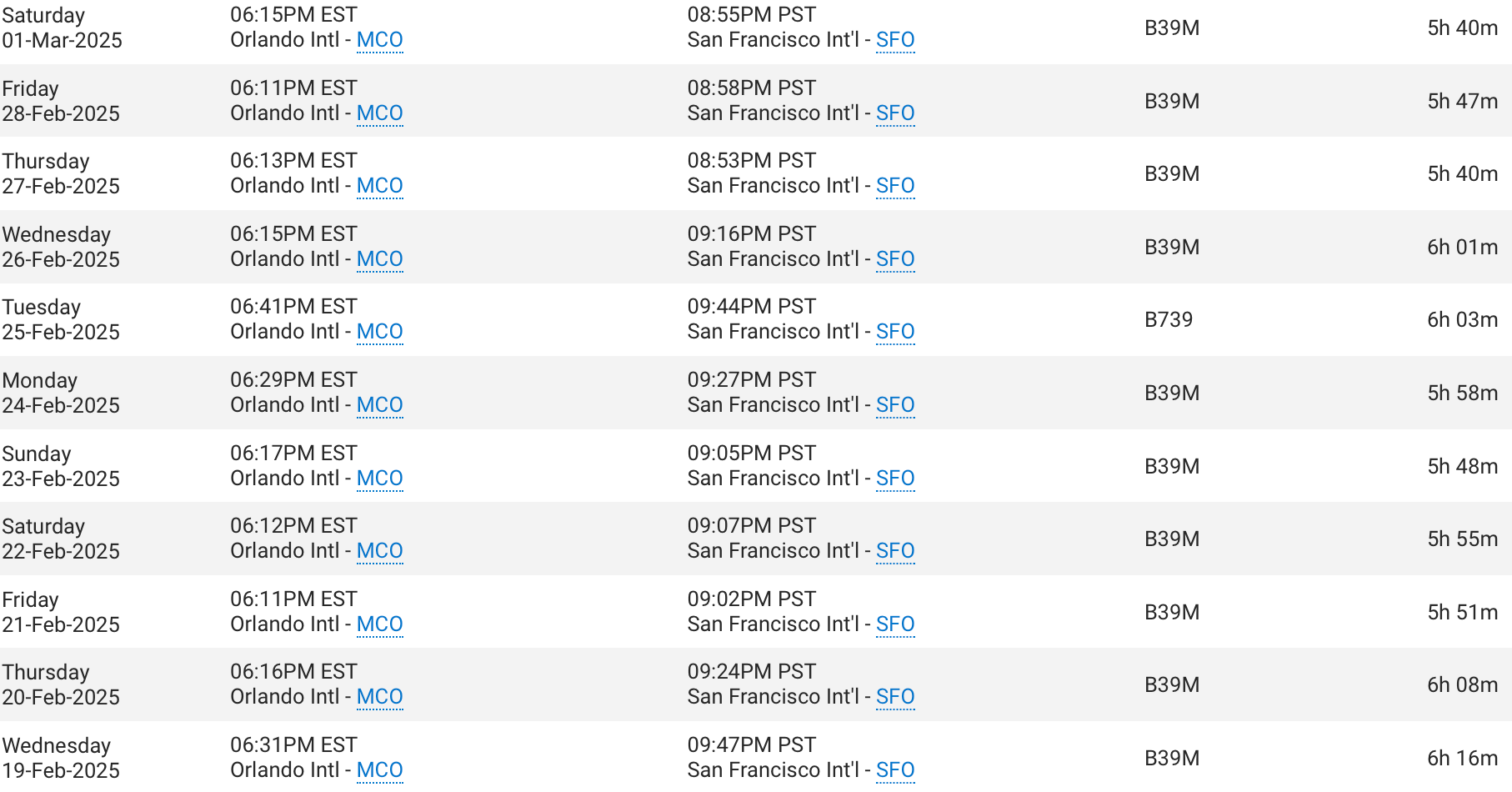Follow MCO link for Monday 24-Feb-2025
1512x792 pixels.
[x=379, y=405]
